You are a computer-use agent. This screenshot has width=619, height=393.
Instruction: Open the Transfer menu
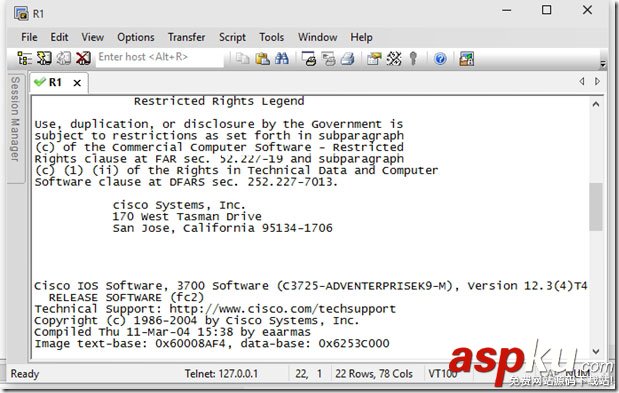coord(186,37)
